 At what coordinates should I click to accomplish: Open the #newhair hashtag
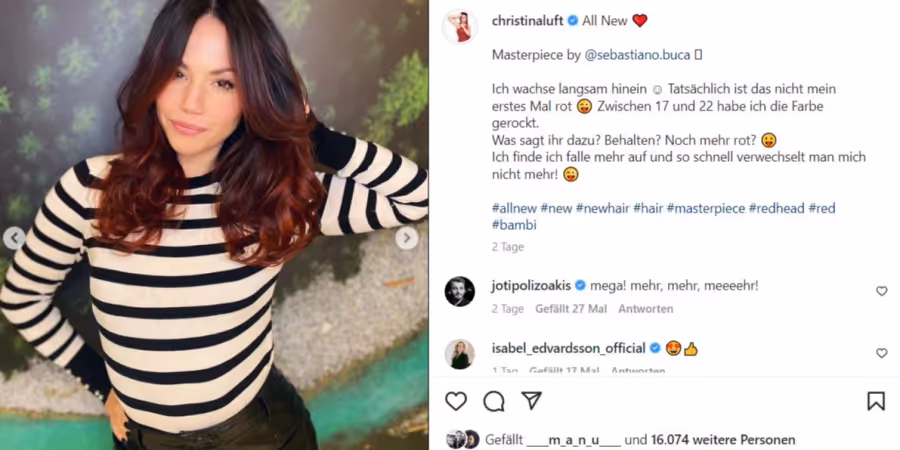603,208
